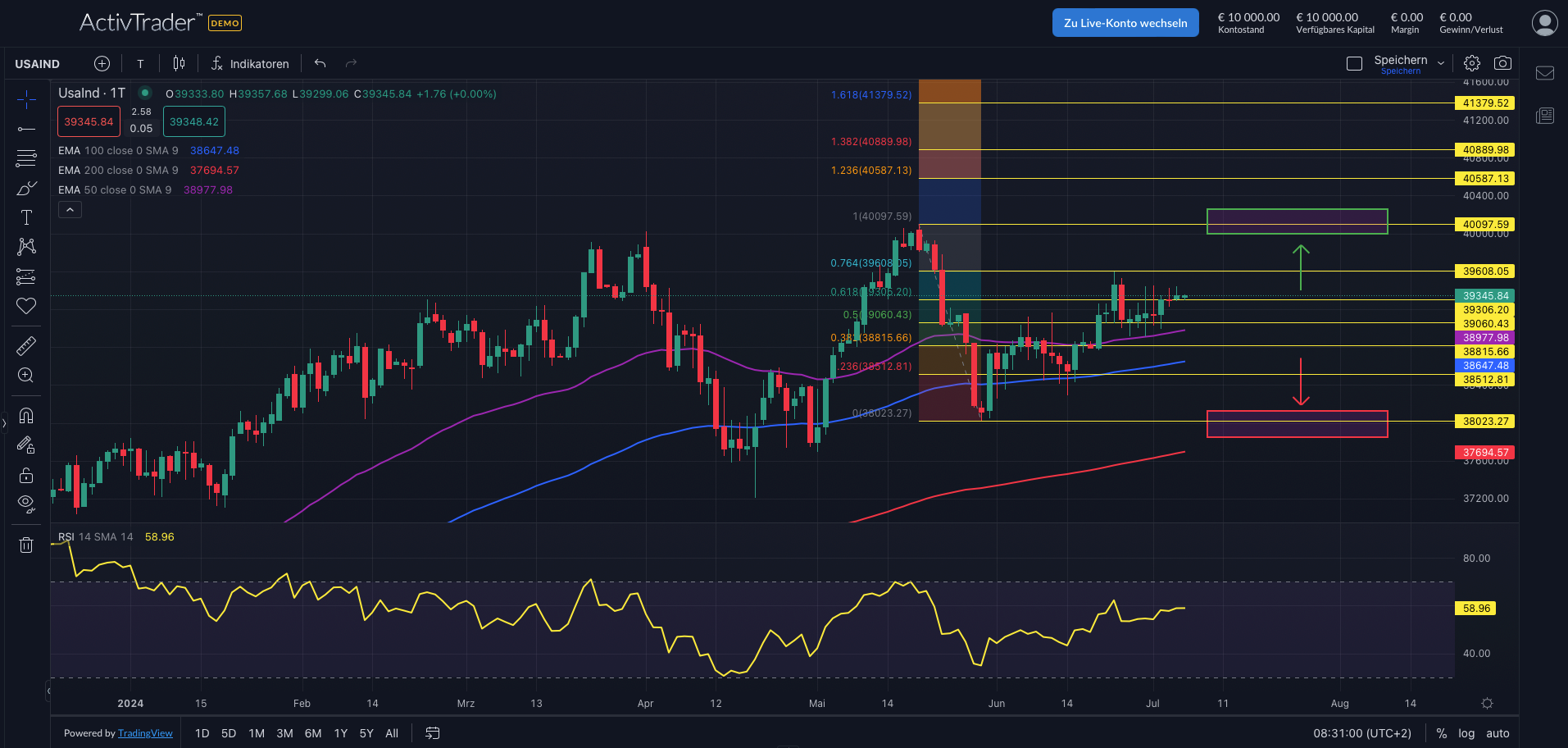Open the trend line drawing tool
Viewport: 1568px width, 748px height.
(26, 129)
